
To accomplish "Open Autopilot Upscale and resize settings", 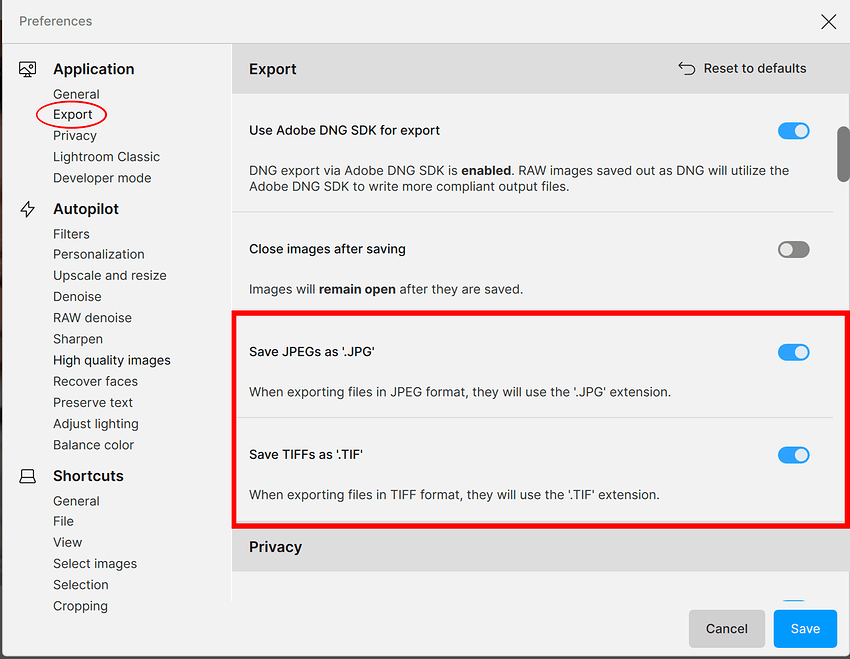I will (110, 276).
